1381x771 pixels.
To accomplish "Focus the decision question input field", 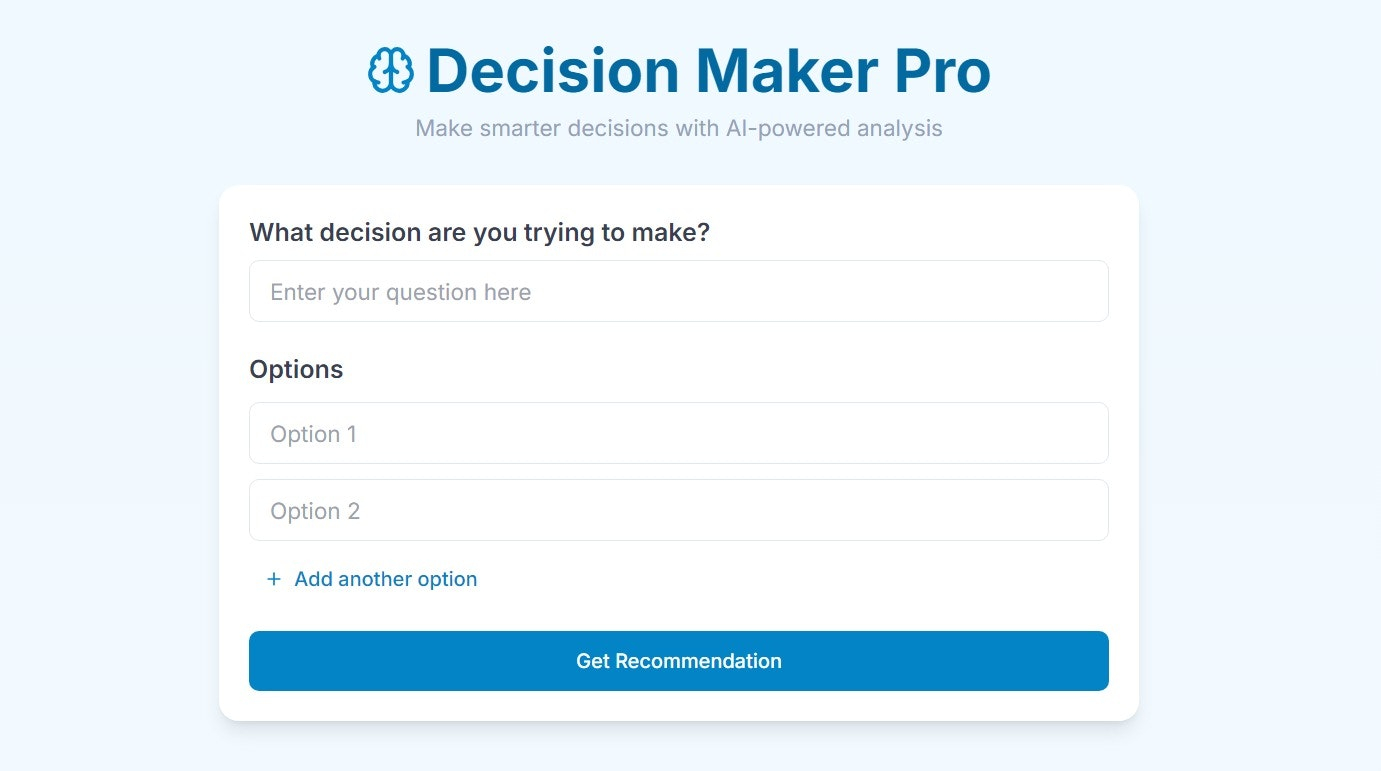I will pyautogui.click(x=679, y=291).
